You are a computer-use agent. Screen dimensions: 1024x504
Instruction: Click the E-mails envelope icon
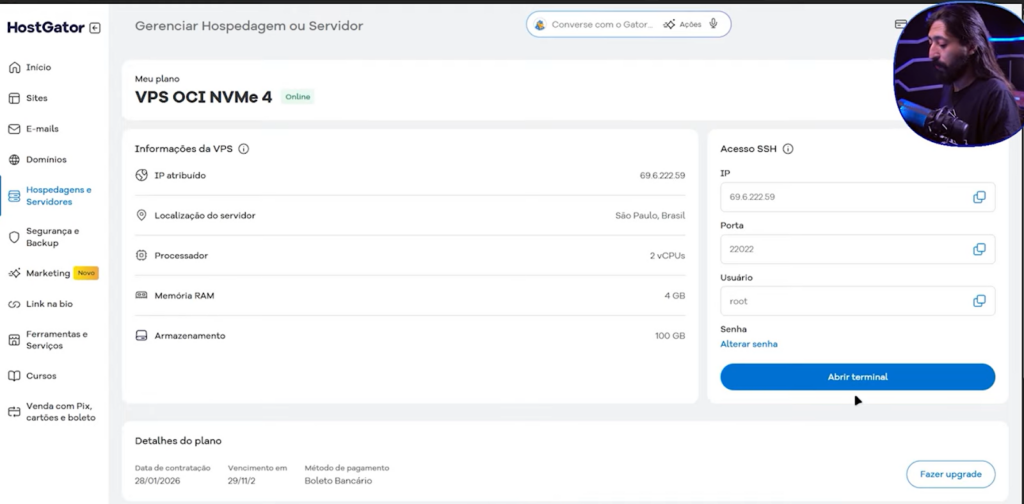point(14,129)
